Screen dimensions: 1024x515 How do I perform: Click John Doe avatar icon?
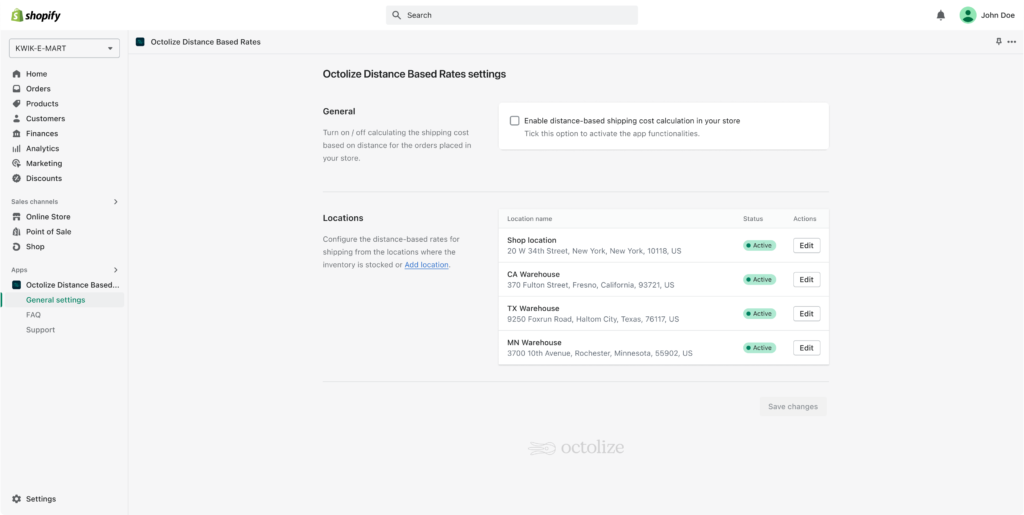[967, 15]
